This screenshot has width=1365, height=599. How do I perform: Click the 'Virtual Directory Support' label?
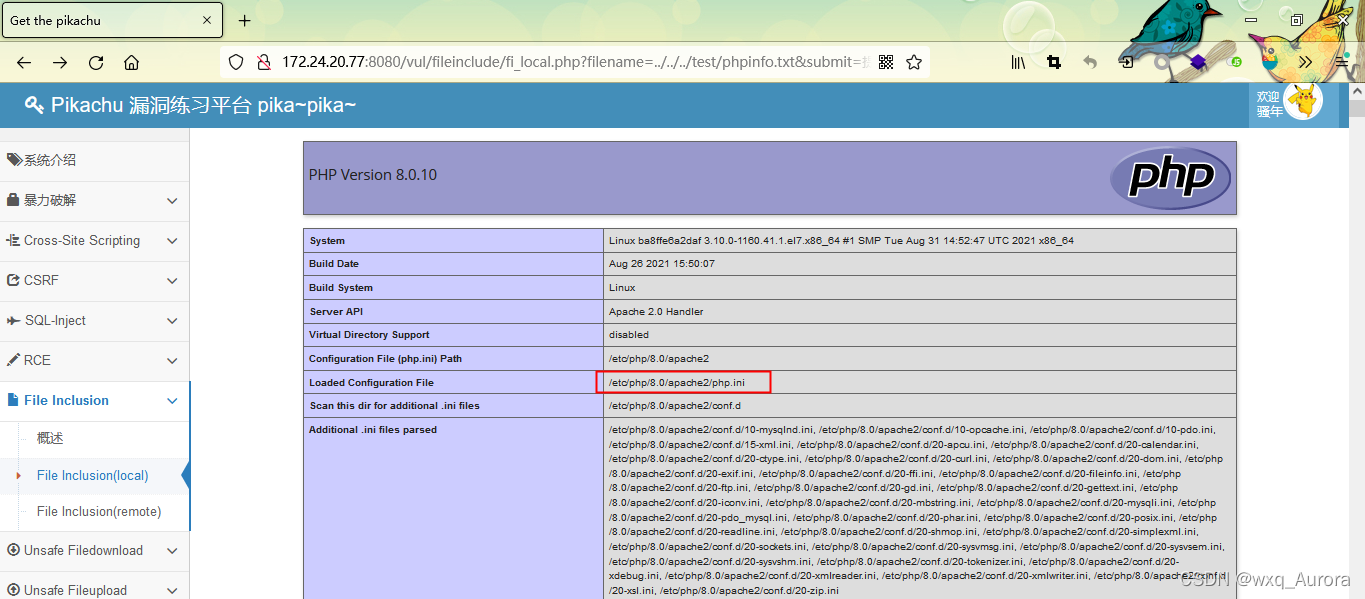click(369, 335)
